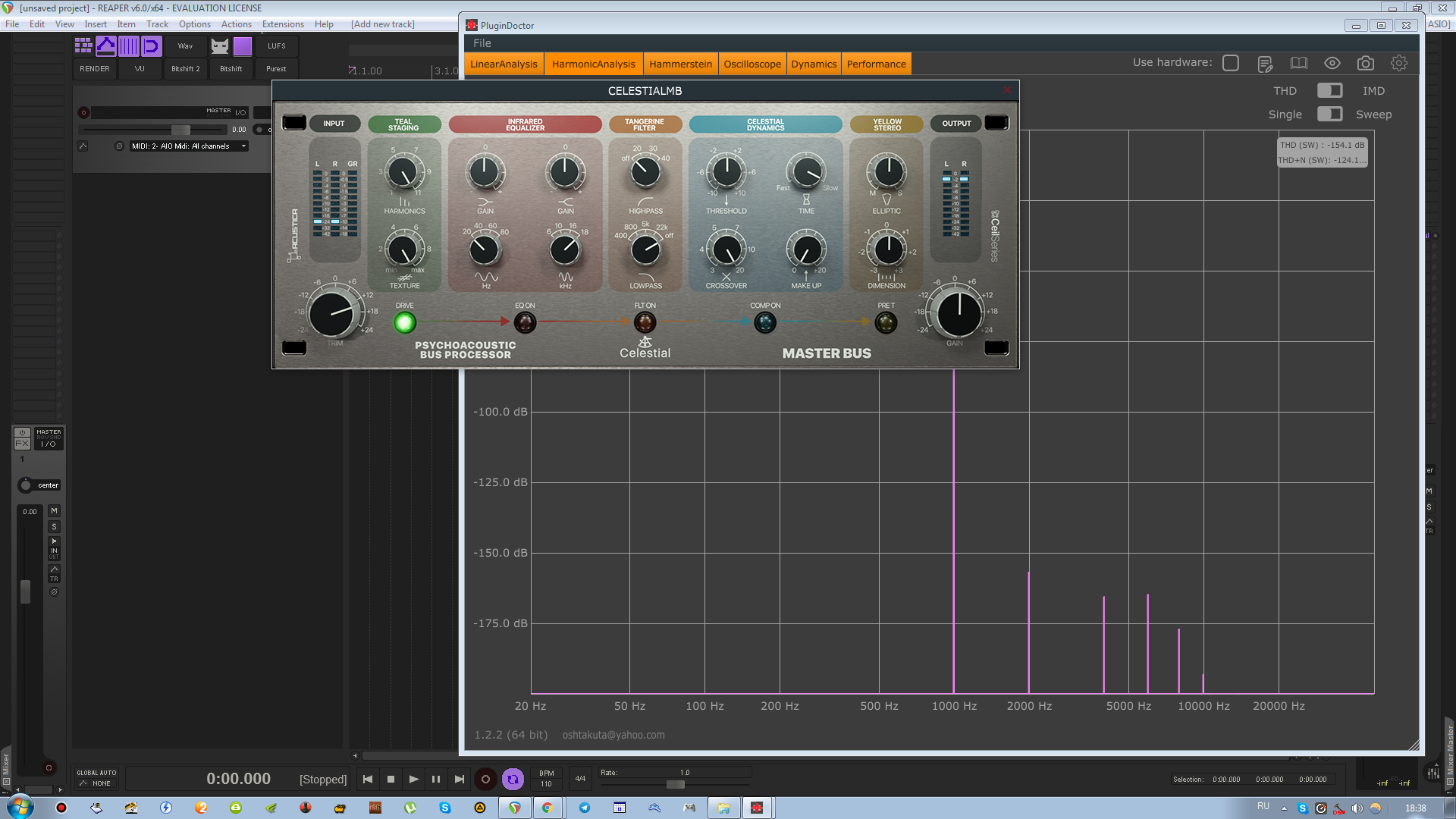Click the mixer pan knob labeled center
1456x819 pixels.
[25, 485]
